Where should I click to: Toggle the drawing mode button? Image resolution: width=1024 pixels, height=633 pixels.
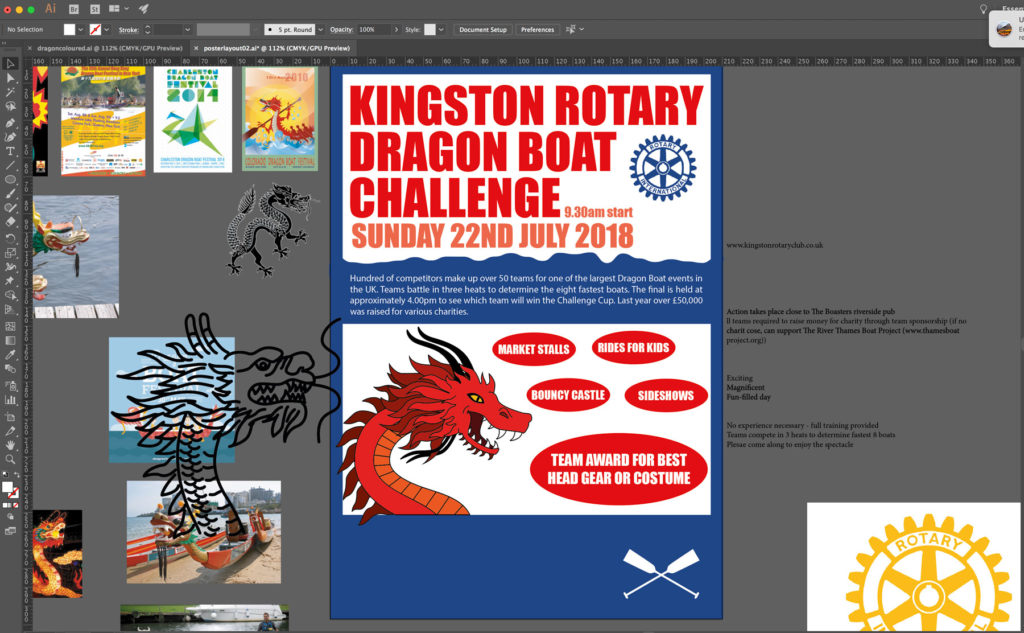point(10,517)
